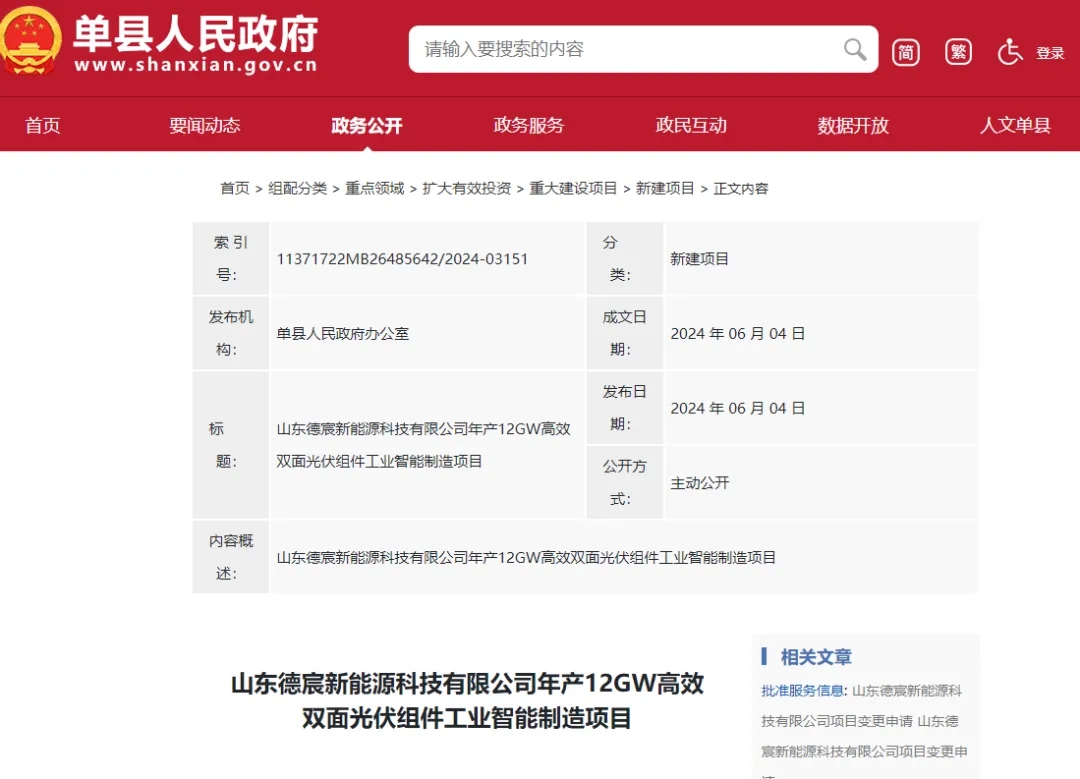The height and width of the screenshot is (779, 1080).
Task: Click the 内容概述 summary text
Action: tap(526, 557)
